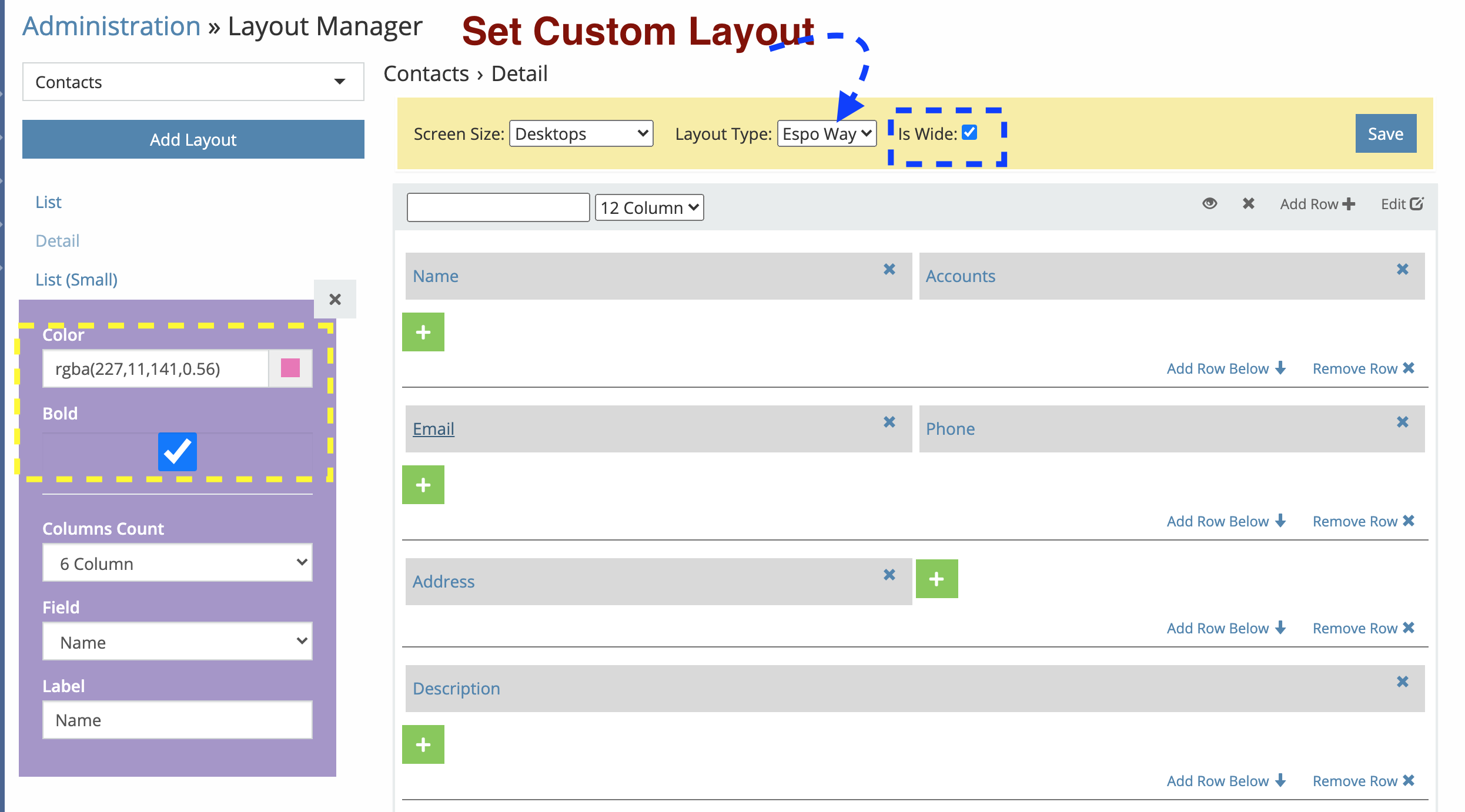Open the Layout Type dropdown
The image size is (1465, 812).
(826, 133)
